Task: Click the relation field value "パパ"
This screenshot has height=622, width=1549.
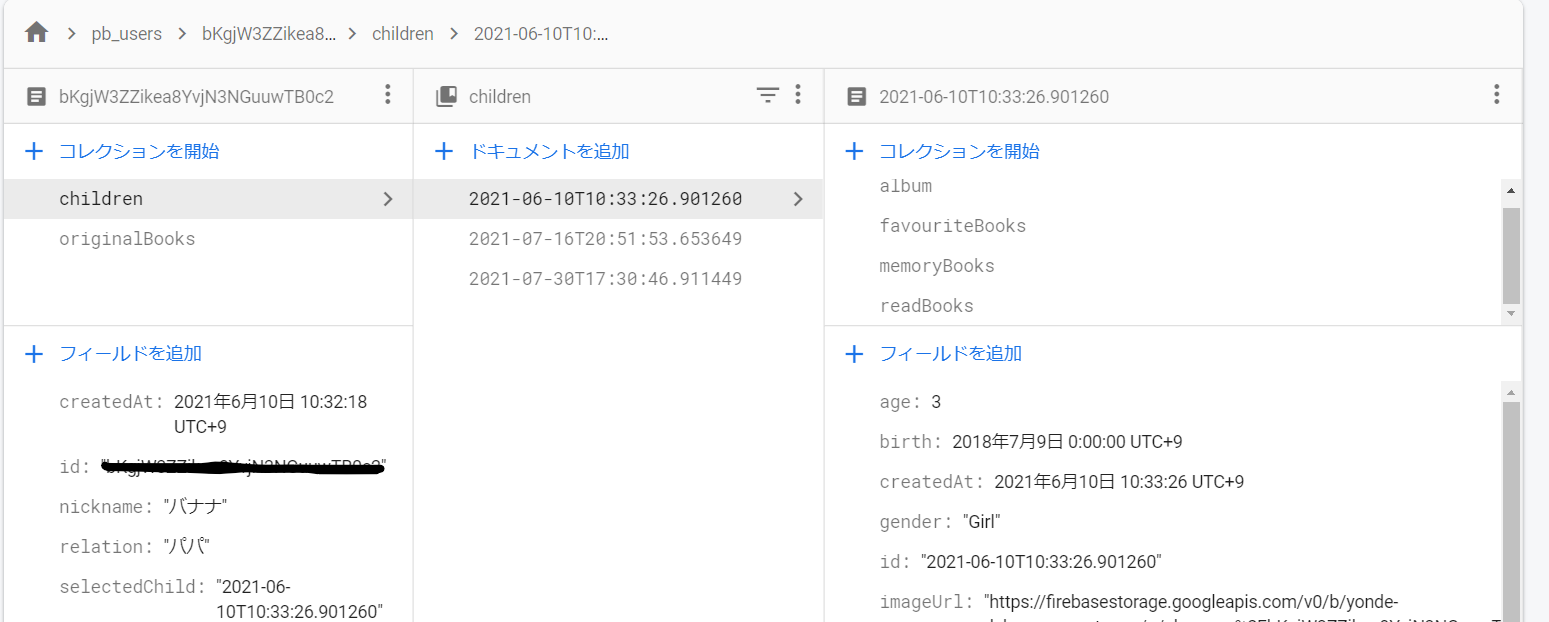Action: 188,547
